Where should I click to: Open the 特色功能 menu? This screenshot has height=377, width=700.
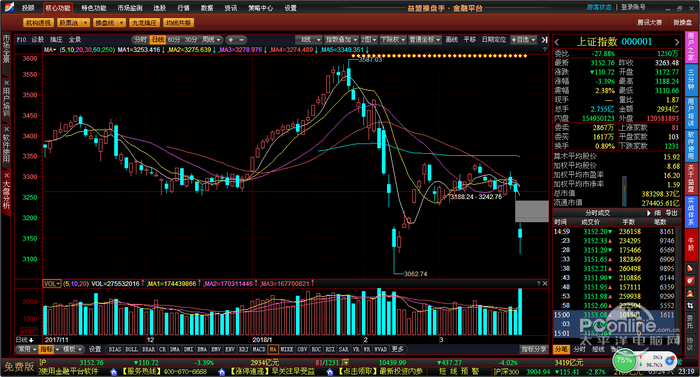click(94, 8)
